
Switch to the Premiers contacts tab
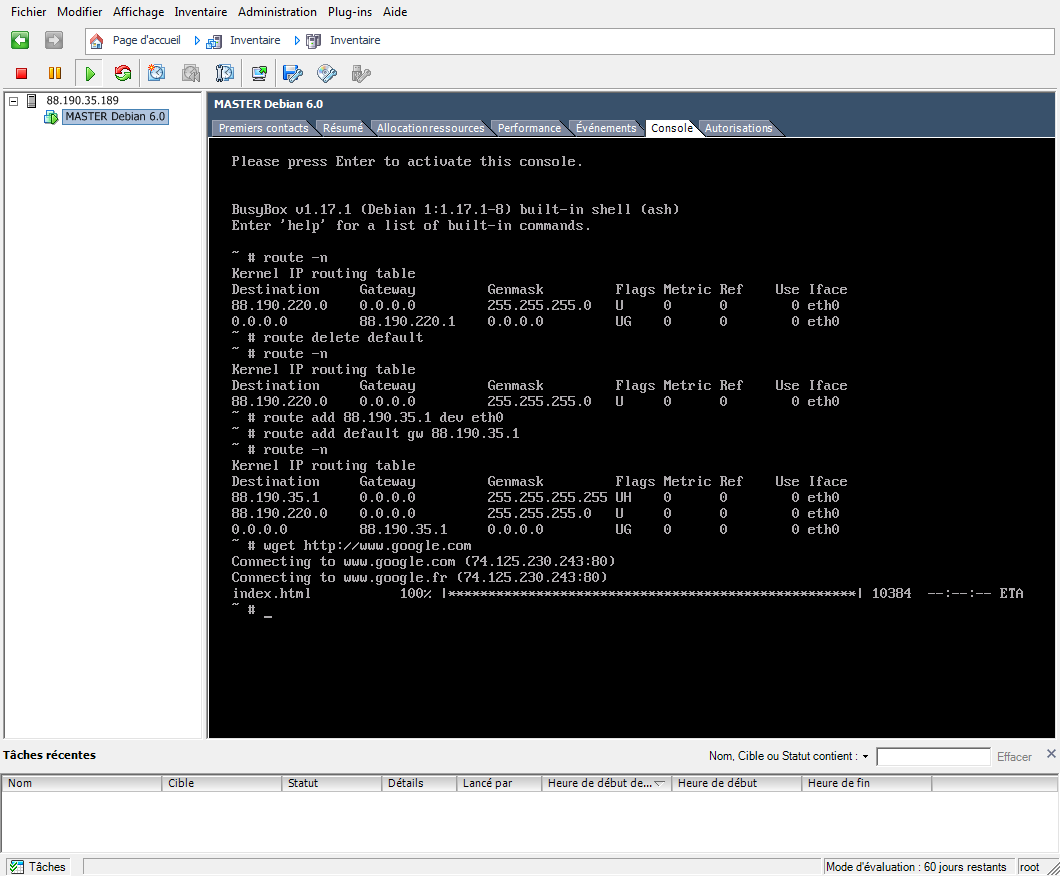[263, 128]
